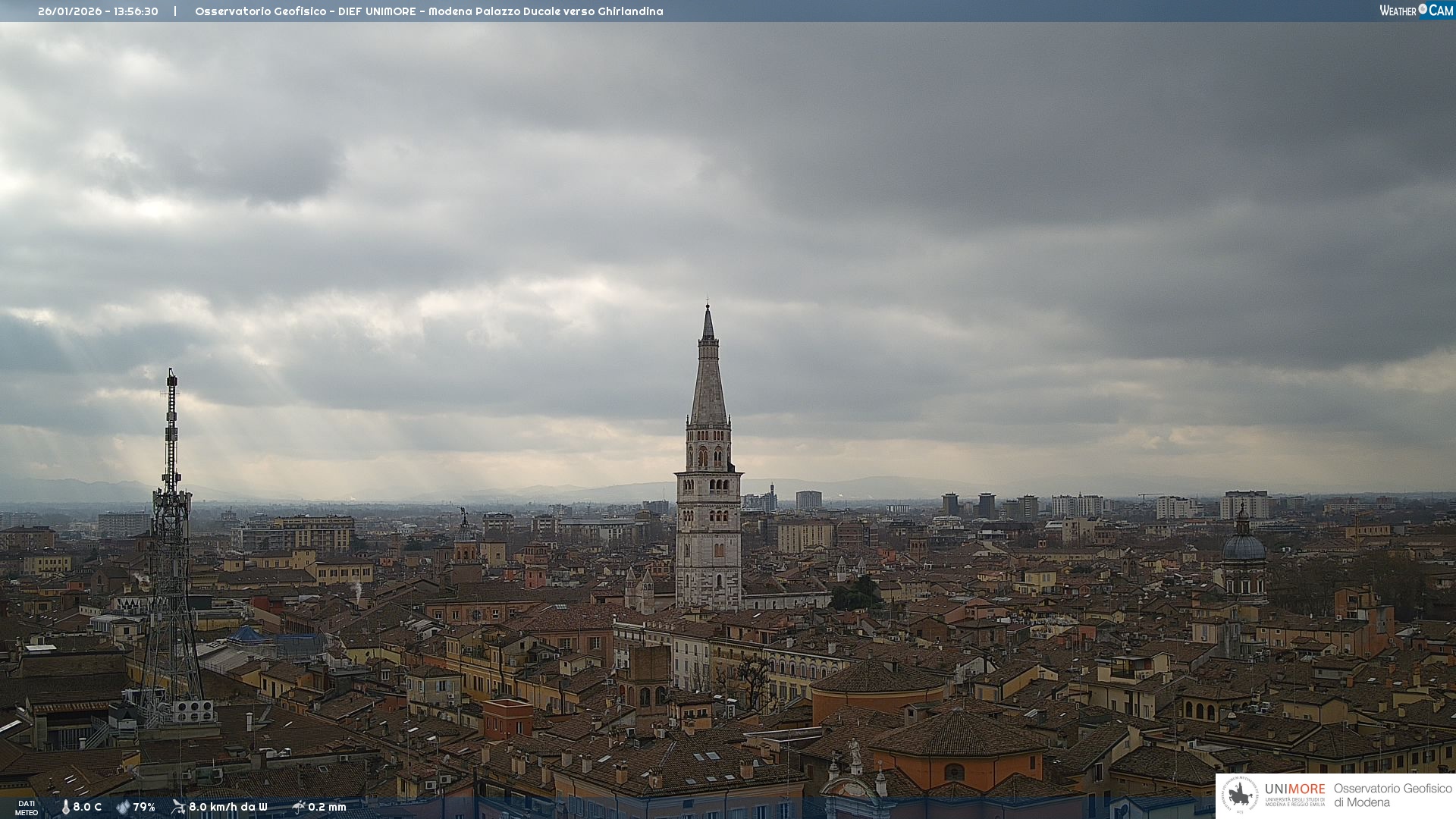Viewport: 1456px width, 819px height.
Task: Click Osservatorio Geofisico di Modena banner text
Action: pyautogui.click(x=1392, y=795)
